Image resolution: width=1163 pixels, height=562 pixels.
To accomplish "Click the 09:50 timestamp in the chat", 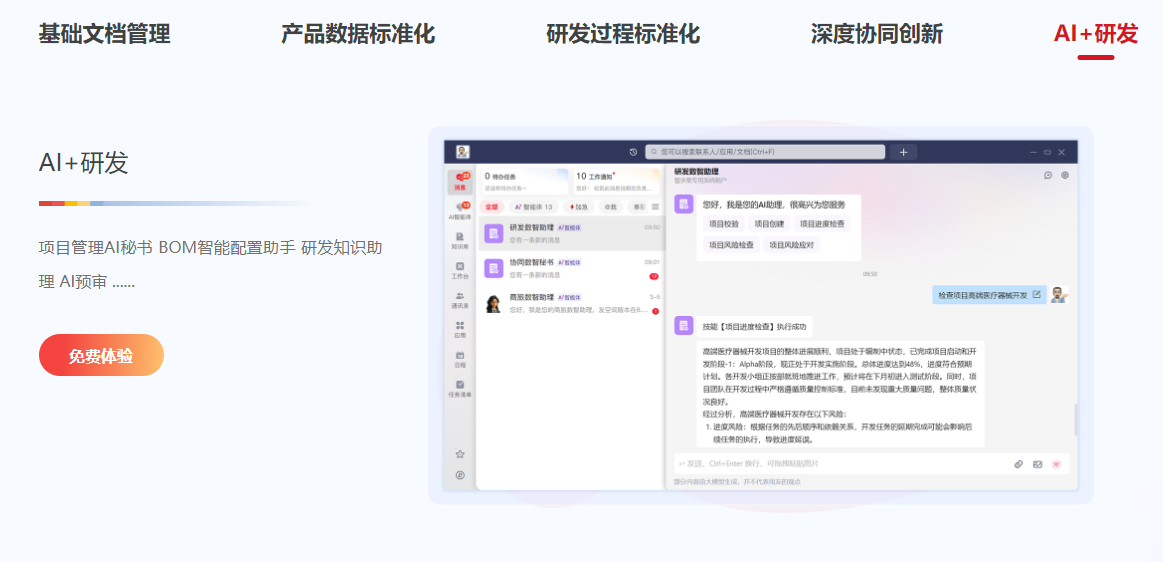I will (869, 274).
